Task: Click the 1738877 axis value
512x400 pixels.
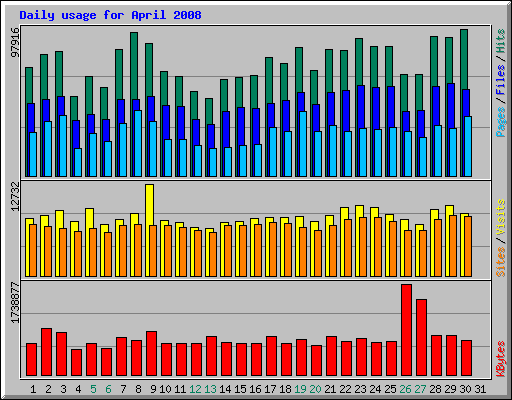Action: click(15, 303)
